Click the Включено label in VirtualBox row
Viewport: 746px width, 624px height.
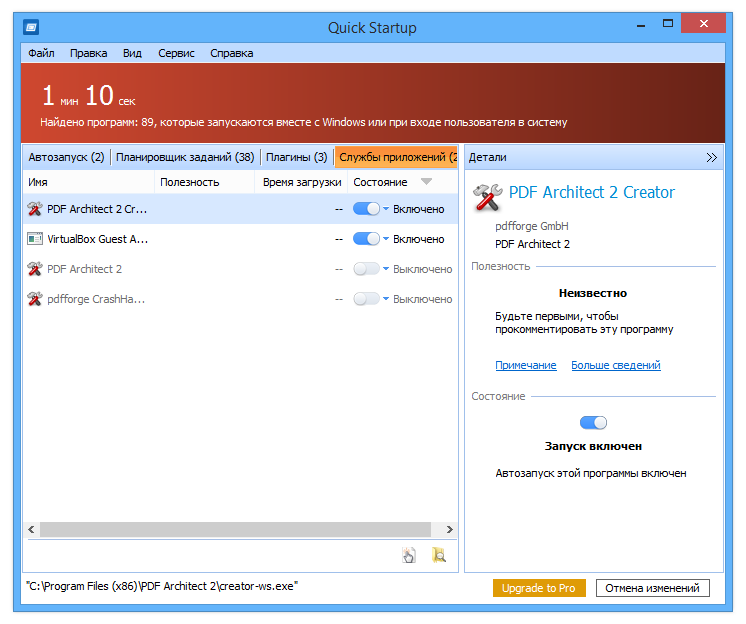coord(419,239)
